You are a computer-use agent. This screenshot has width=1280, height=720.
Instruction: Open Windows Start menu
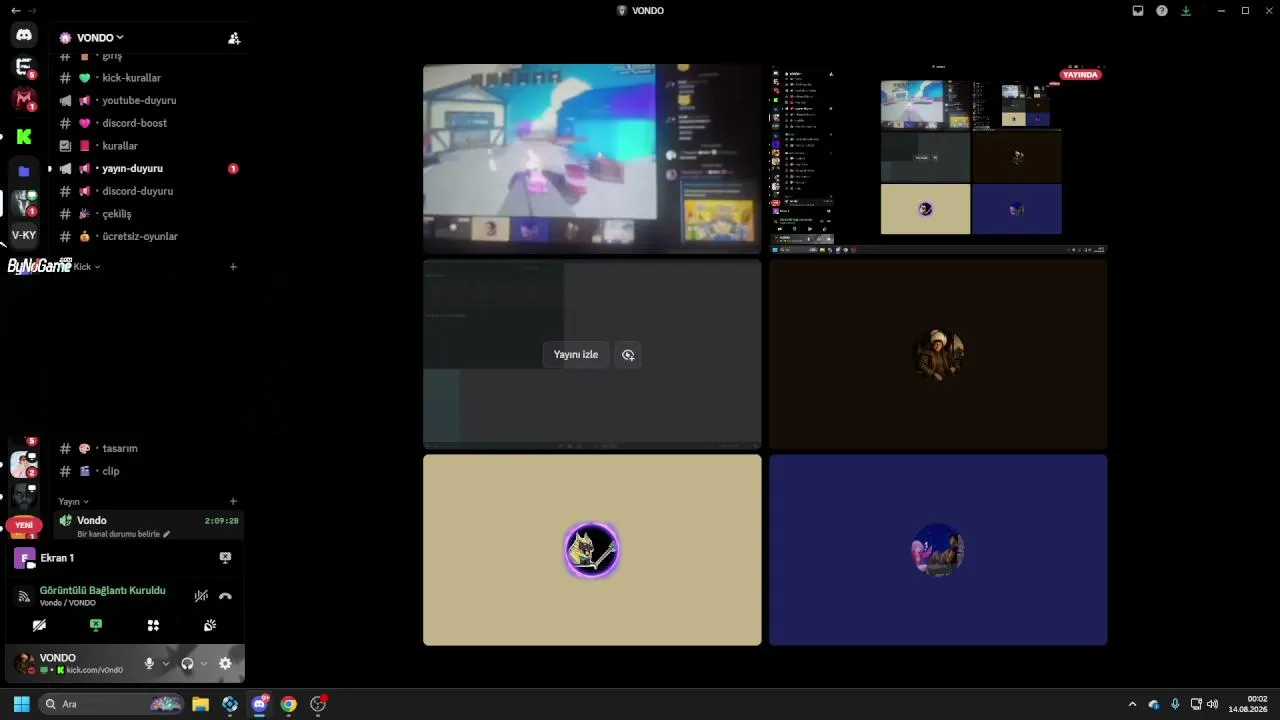21,704
